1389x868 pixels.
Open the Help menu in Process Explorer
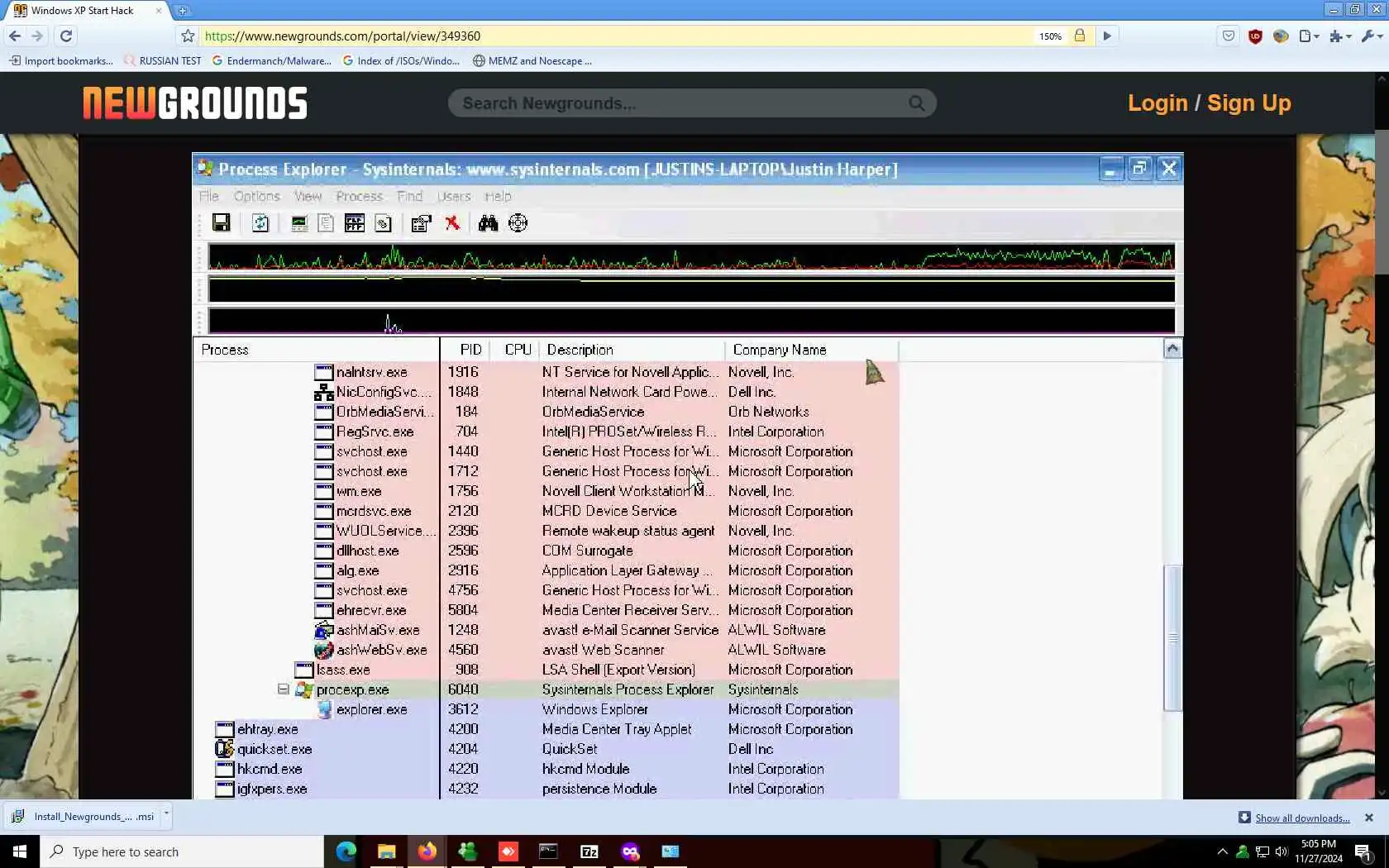coord(498,196)
